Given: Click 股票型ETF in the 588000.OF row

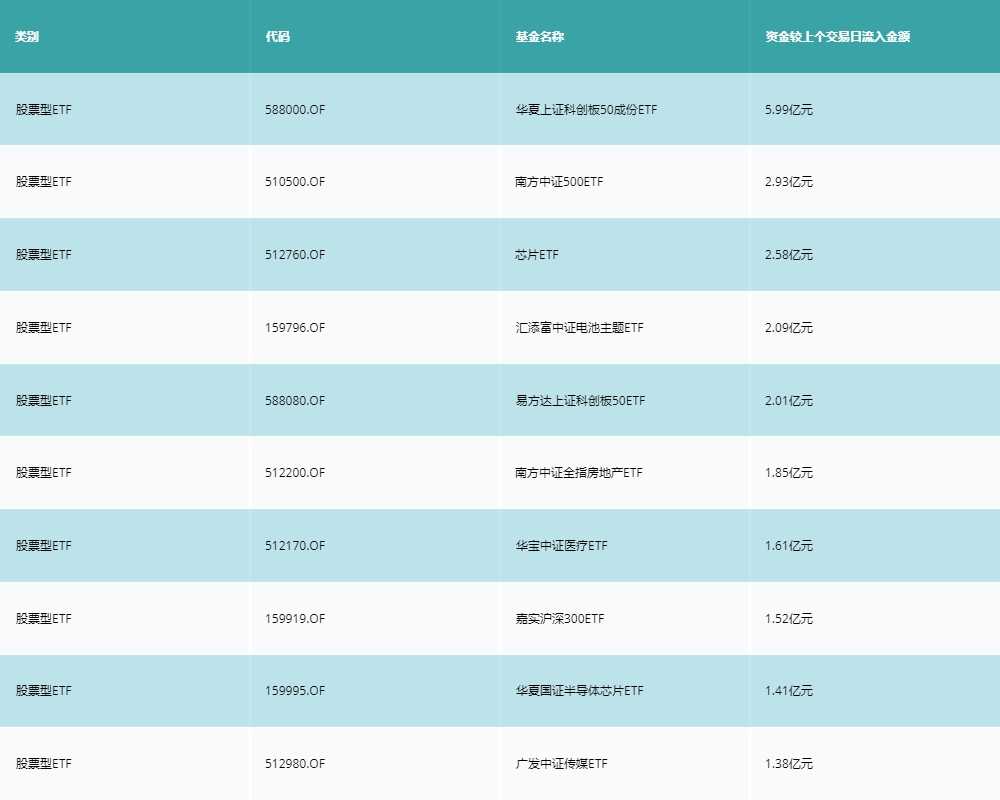Looking at the screenshot, I should [x=43, y=110].
